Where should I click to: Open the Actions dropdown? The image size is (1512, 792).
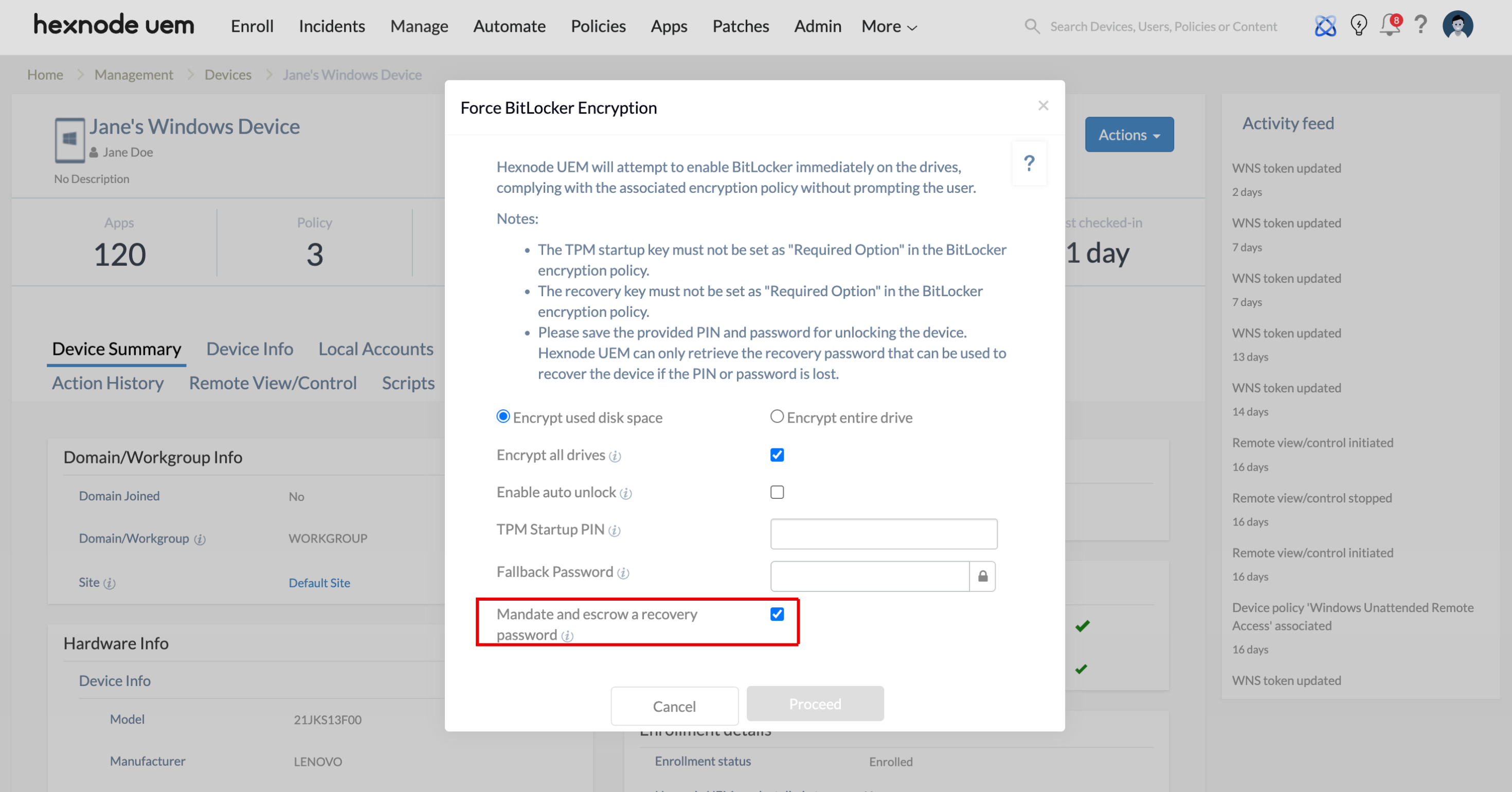tap(1129, 134)
